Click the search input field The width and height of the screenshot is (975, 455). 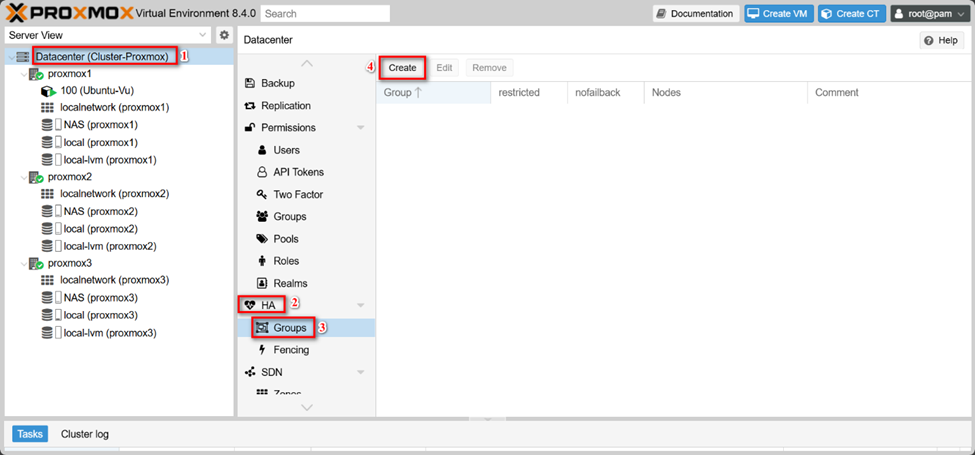[325, 14]
